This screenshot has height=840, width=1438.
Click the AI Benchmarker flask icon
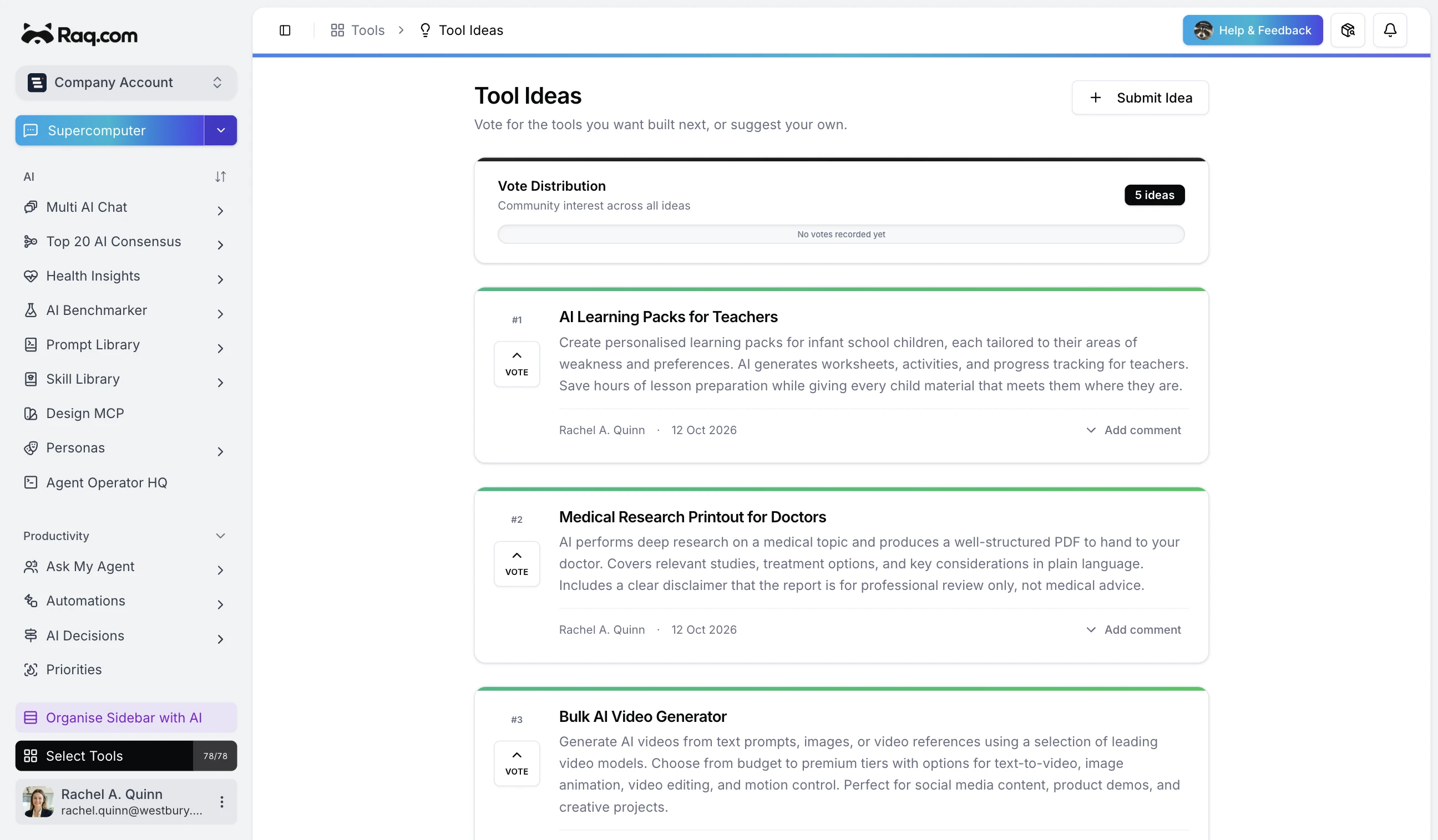tap(31, 310)
